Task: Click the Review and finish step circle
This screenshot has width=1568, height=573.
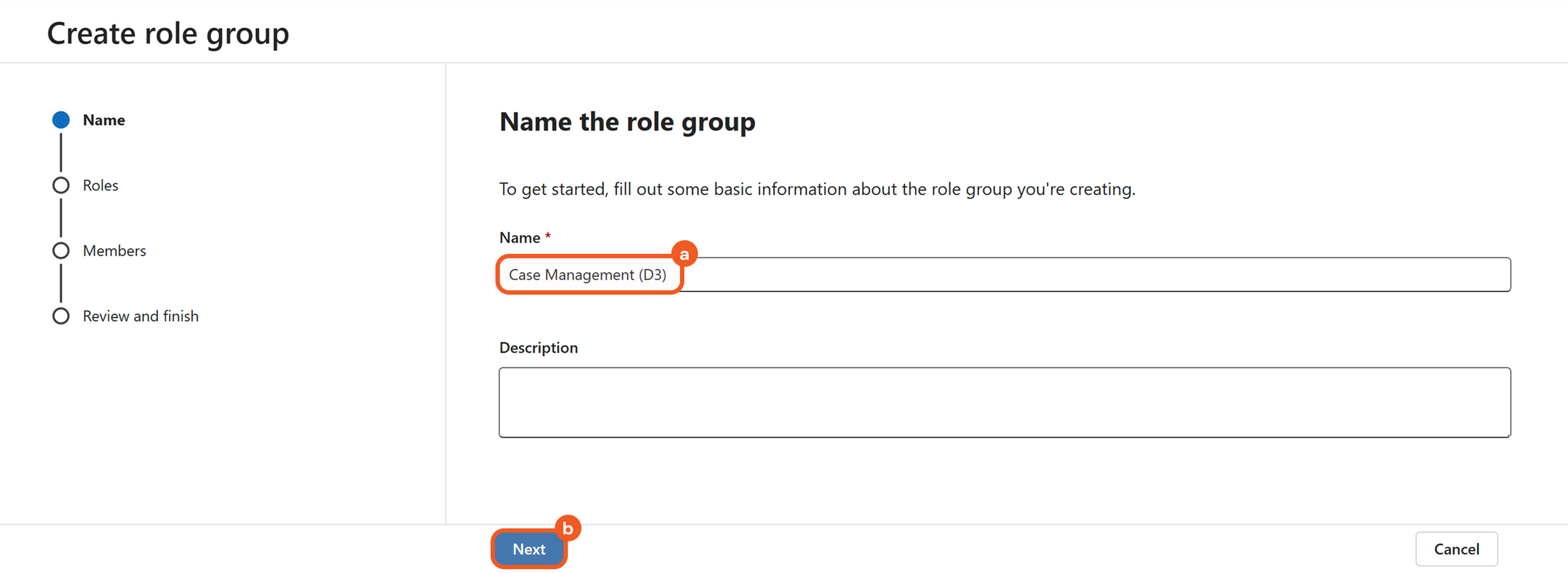Action: [61, 316]
